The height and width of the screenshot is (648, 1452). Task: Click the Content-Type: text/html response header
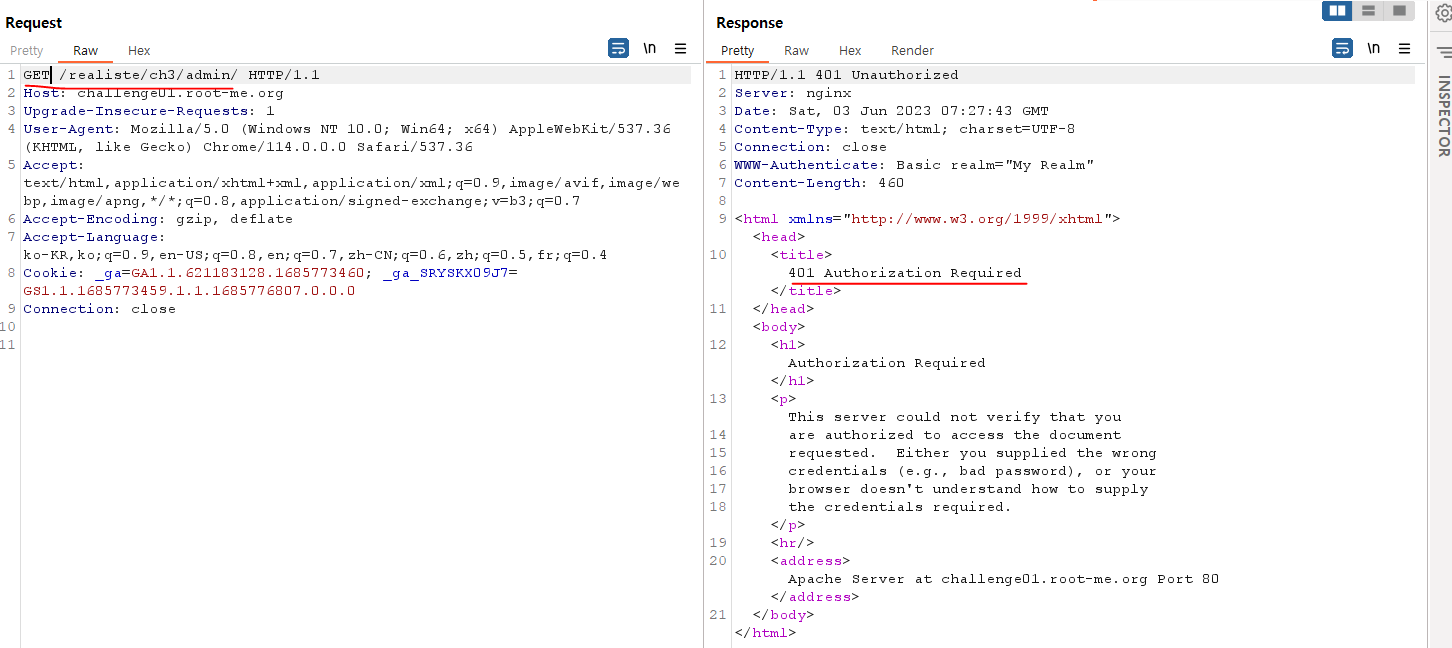pyautogui.click(x=904, y=129)
